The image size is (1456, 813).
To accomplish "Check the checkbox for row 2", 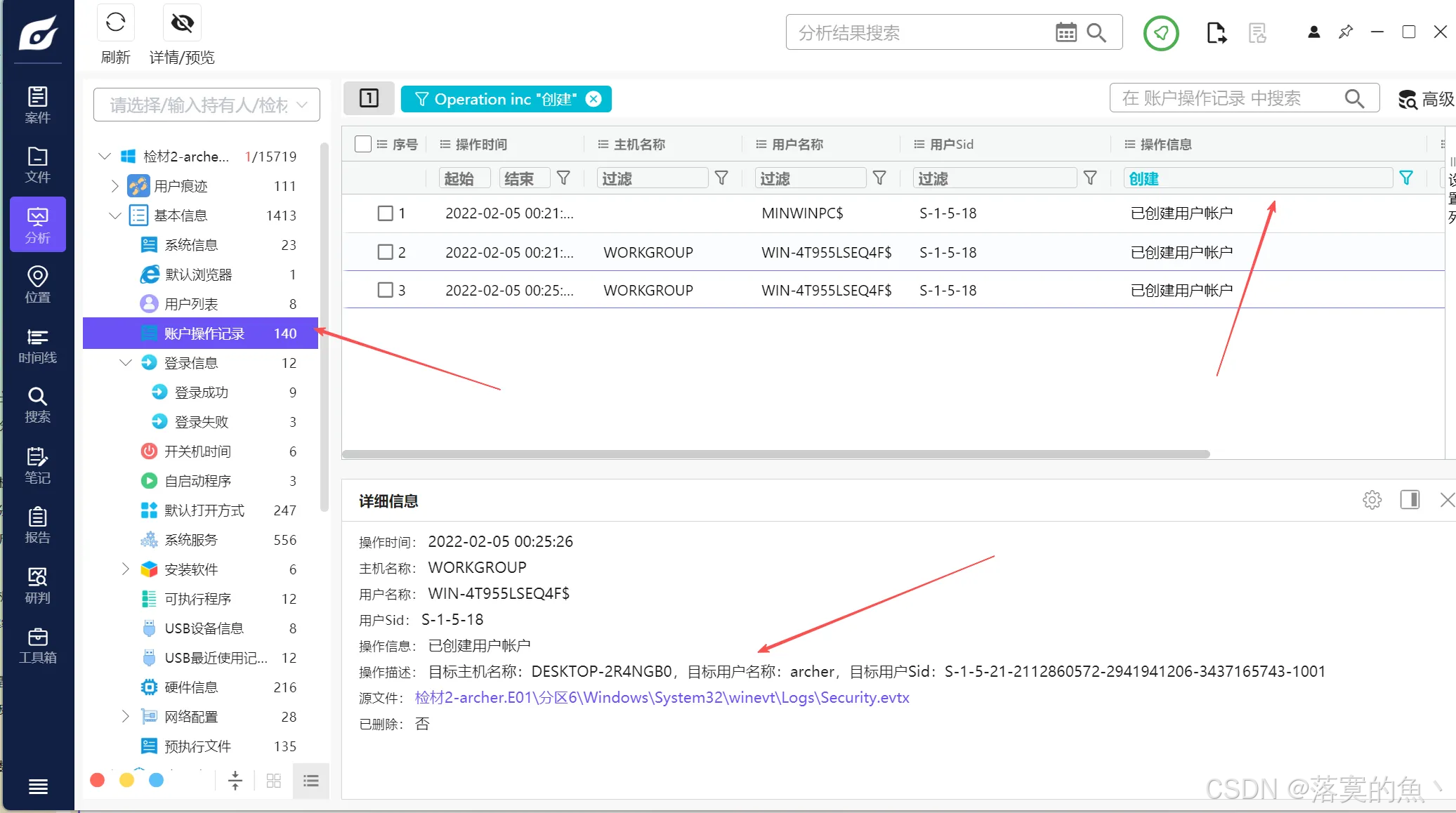I will (x=385, y=252).
